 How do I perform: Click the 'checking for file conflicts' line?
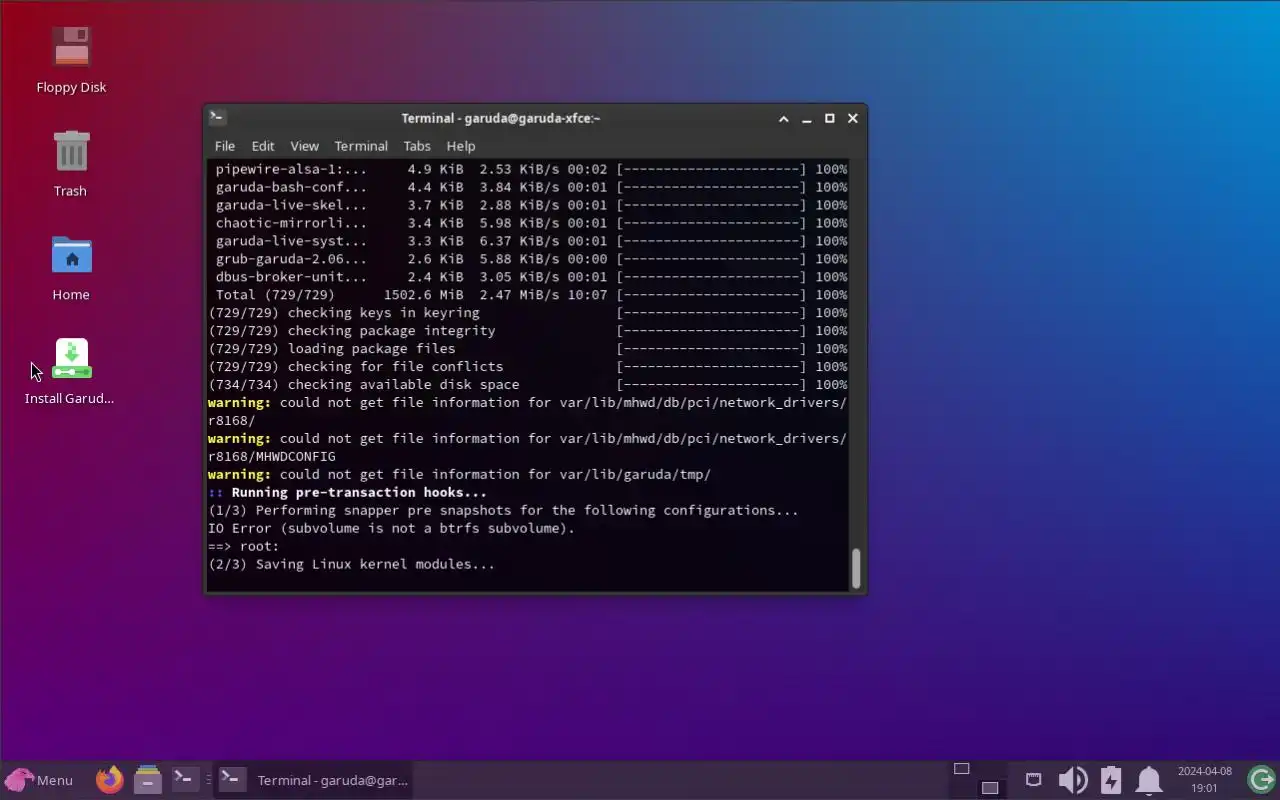point(528,367)
